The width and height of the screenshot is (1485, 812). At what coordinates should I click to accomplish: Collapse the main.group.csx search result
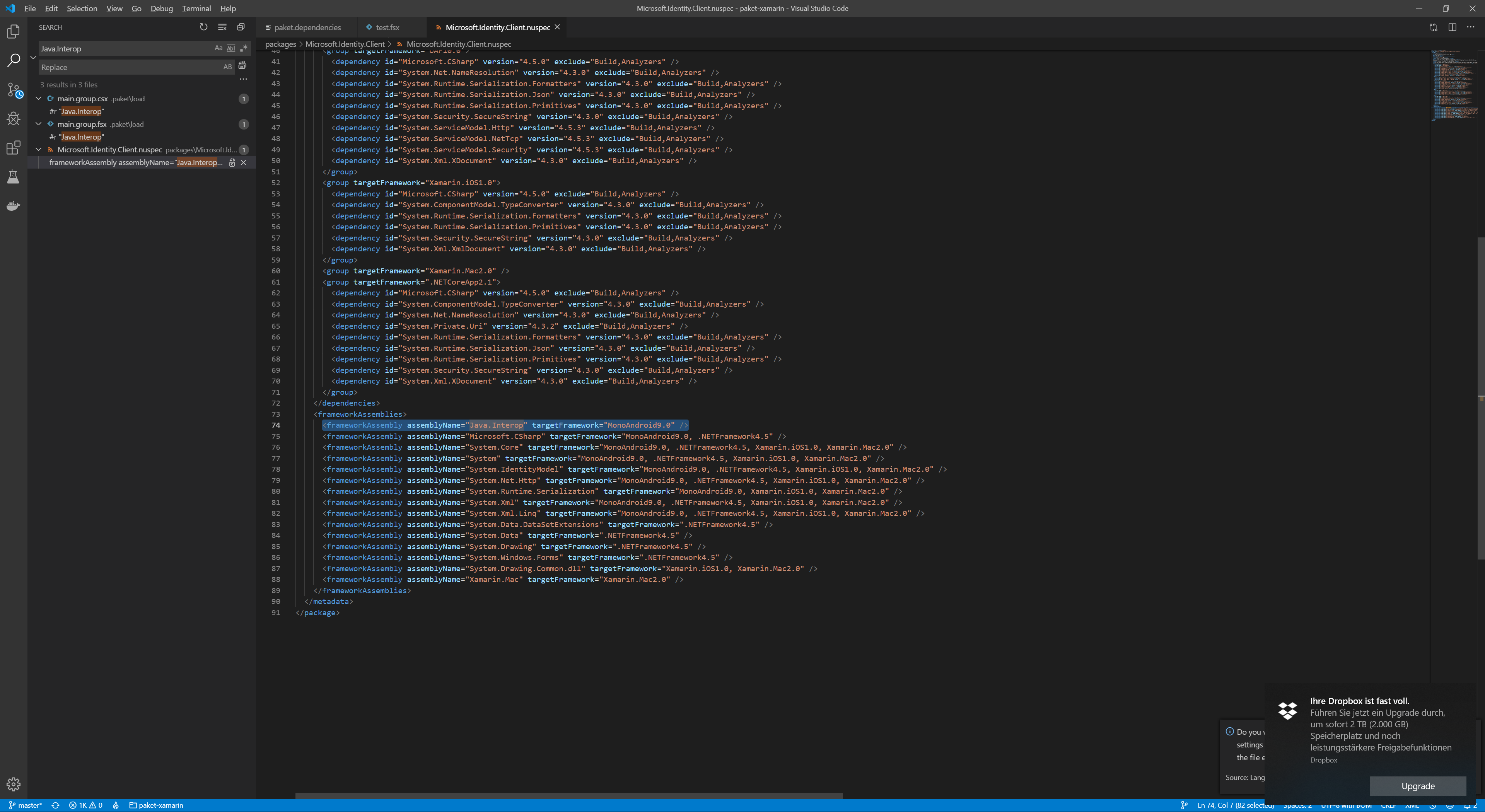click(x=39, y=99)
